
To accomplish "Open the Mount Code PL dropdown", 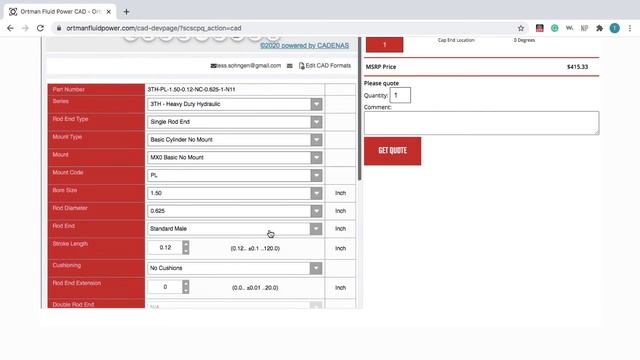I will [235, 175].
